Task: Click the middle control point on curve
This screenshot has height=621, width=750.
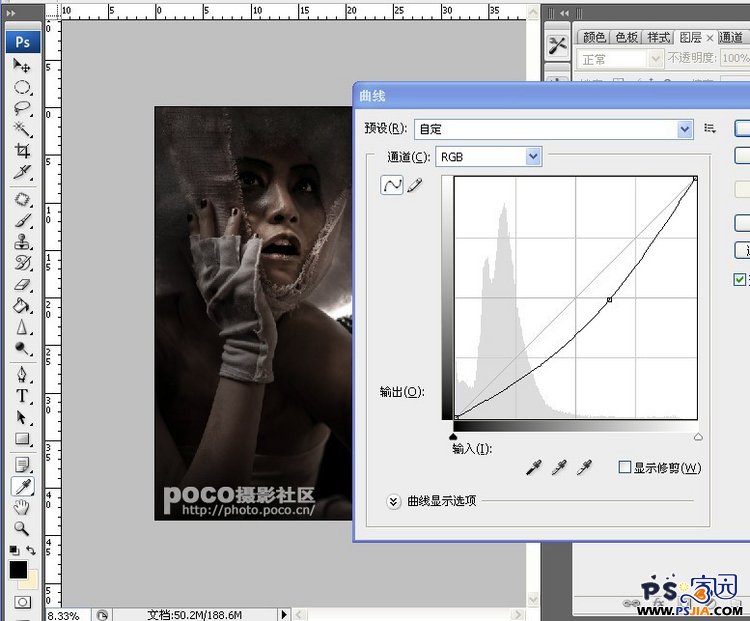Action: click(609, 299)
